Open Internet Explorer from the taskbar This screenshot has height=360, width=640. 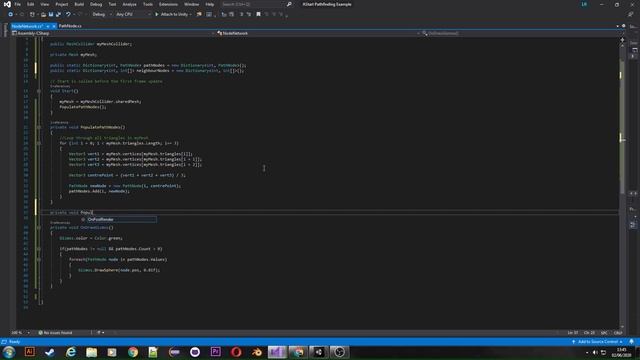(x=71, y=352)
